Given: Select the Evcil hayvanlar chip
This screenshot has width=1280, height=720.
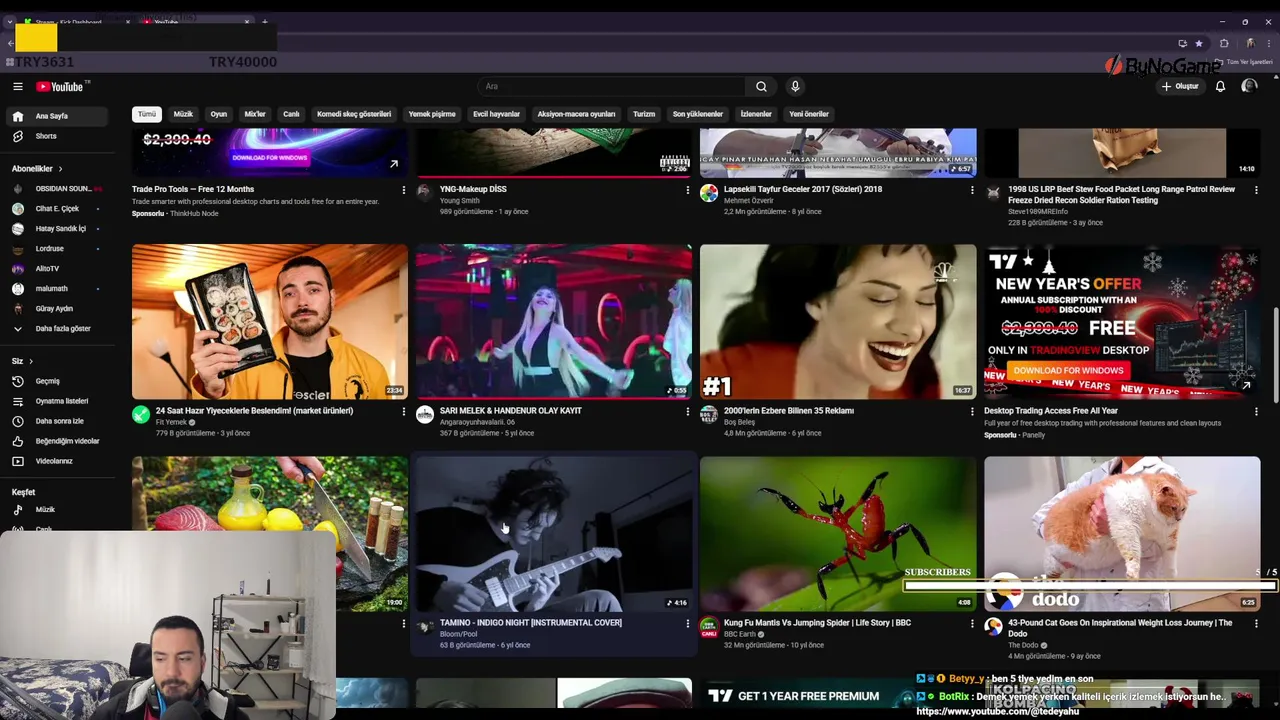Looking at the screenshot, I should coord(496,114).
